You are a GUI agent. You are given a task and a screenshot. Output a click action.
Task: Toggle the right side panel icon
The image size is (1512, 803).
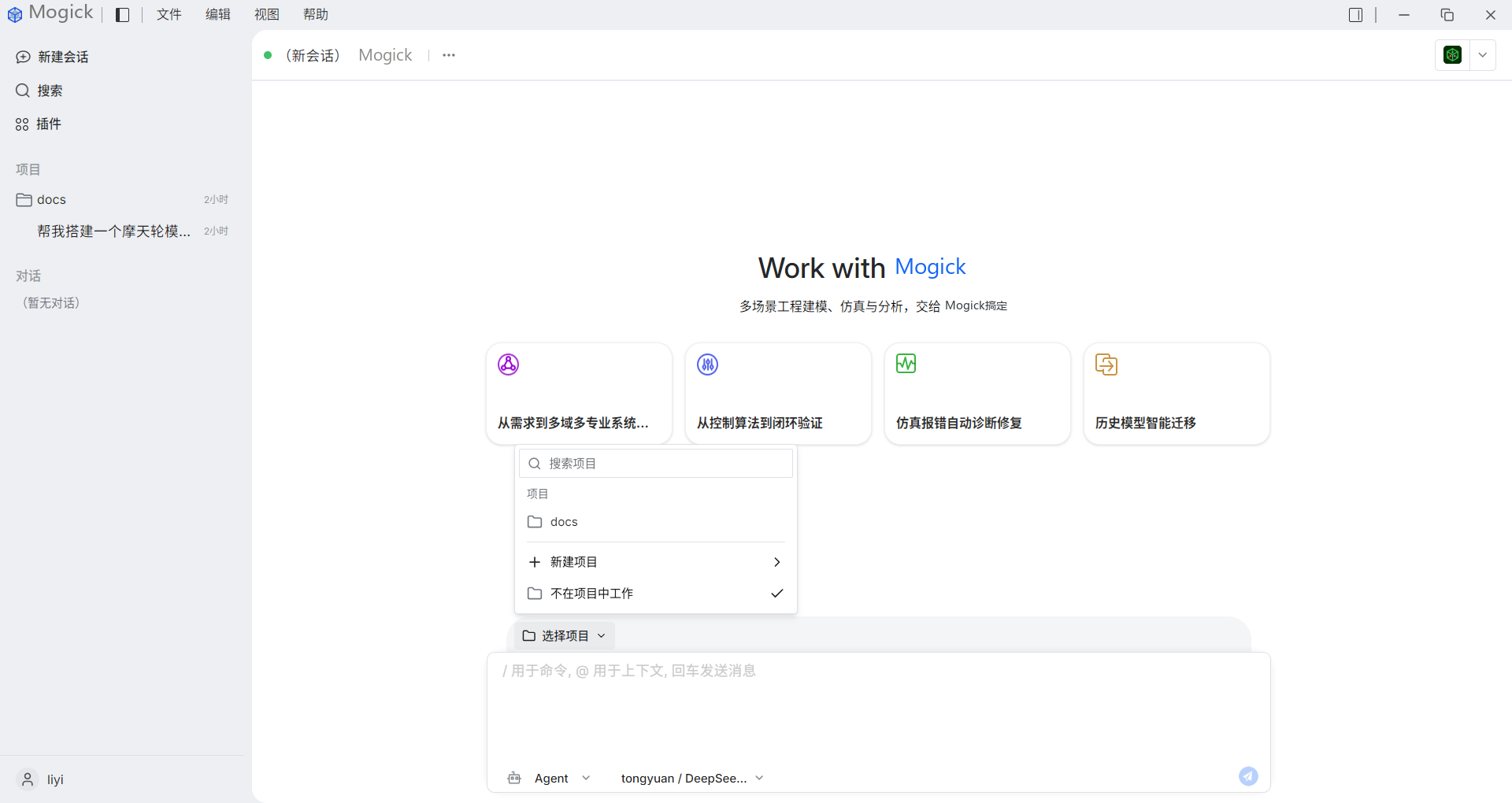coord(1355,15)
